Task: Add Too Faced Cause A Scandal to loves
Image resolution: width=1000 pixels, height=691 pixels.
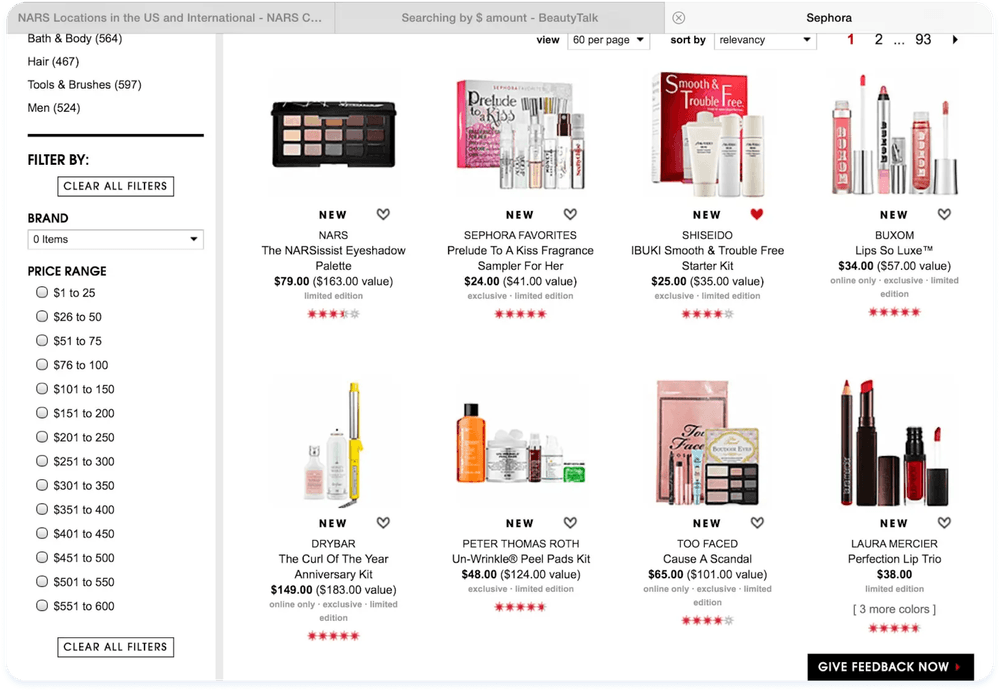Action: pyautogui.click(x=757, y=522)
